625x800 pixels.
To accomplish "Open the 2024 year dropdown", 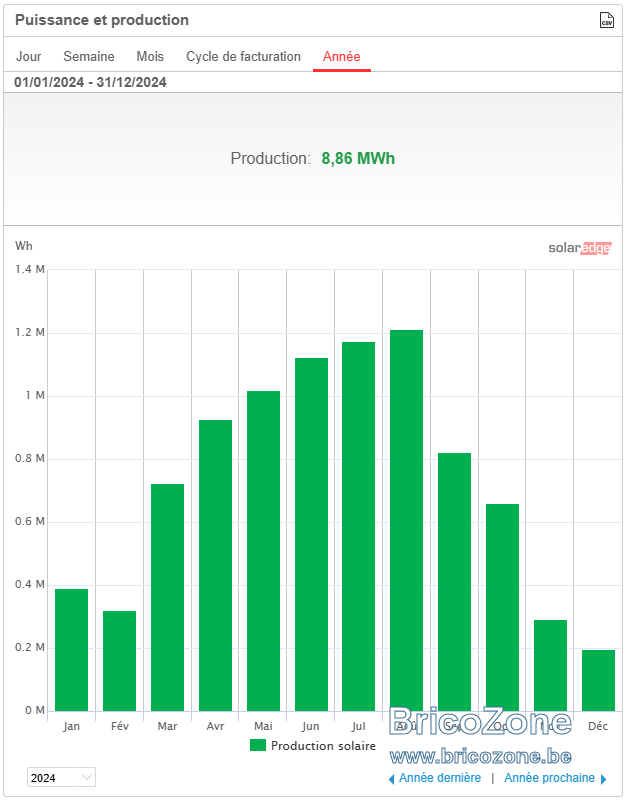I will point(61,777).
